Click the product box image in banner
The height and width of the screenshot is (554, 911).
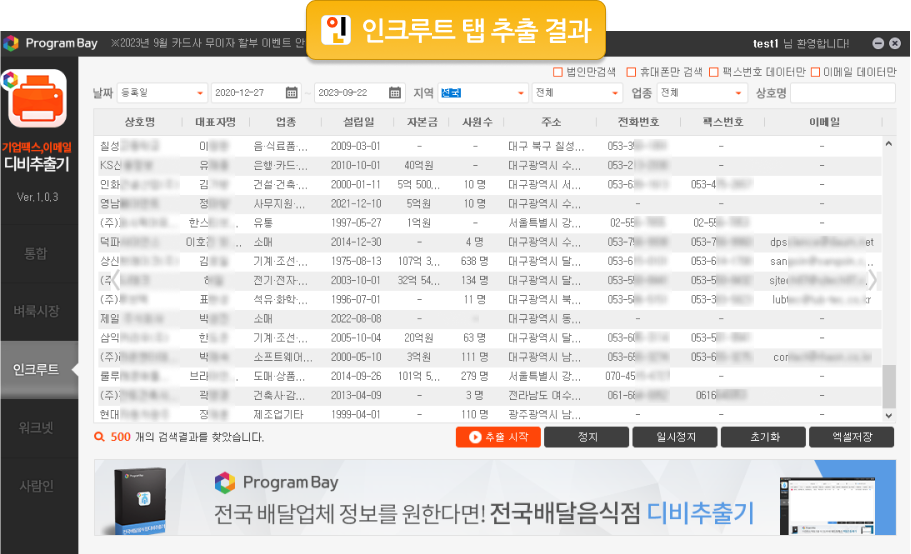(x=139, y=499)
